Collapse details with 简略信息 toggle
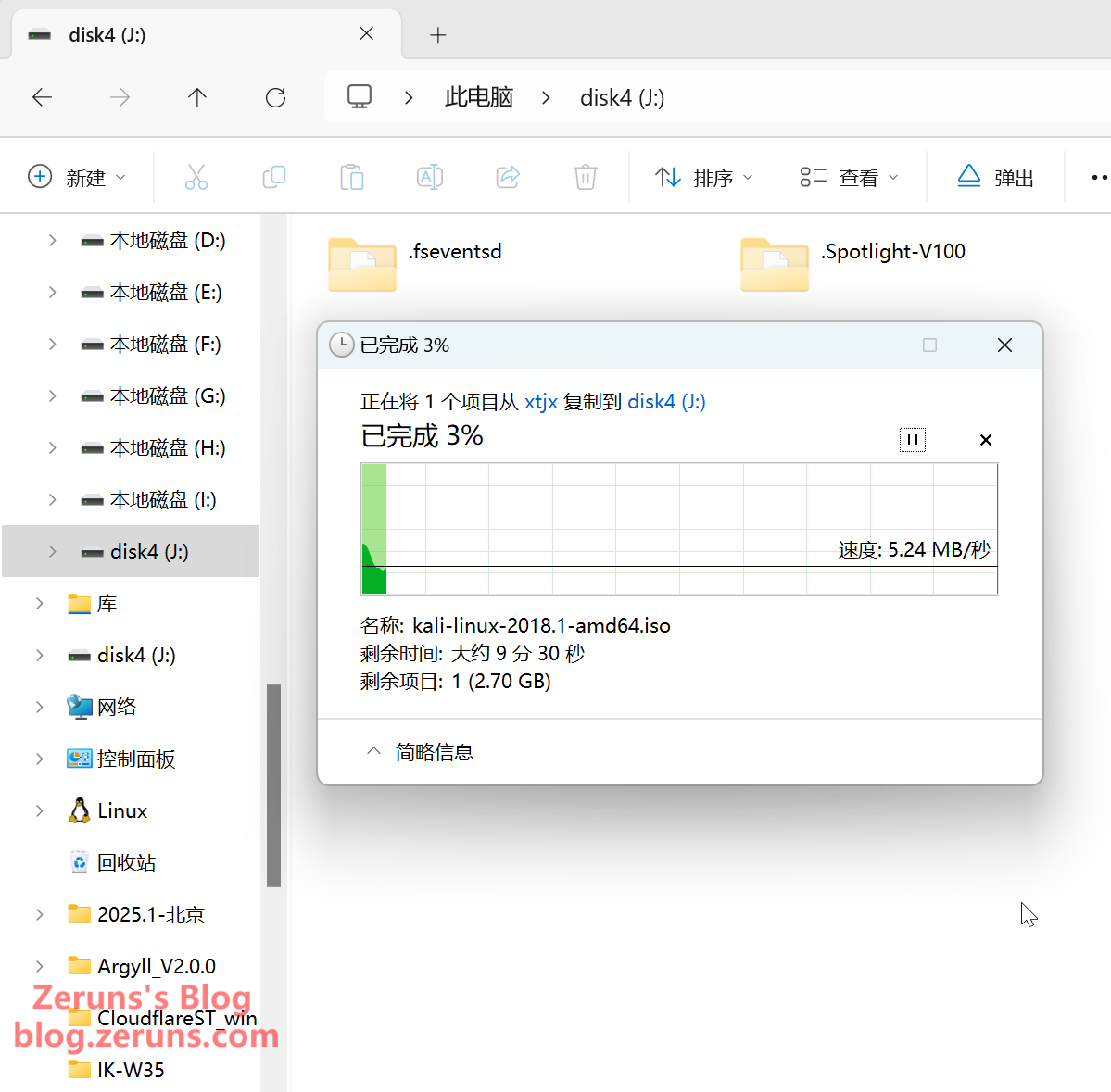Viewport: 1111px width, 1092px height. point(420,752)
